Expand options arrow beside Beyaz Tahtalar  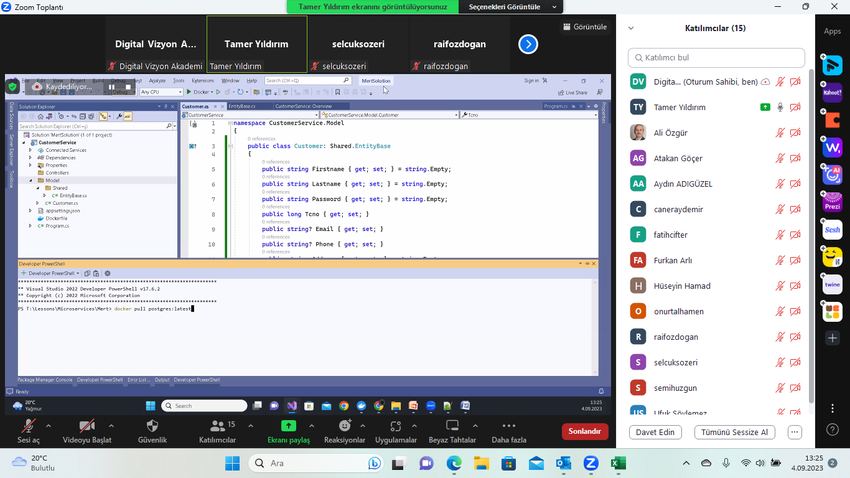pyautogui.click(x=475, y=426)
